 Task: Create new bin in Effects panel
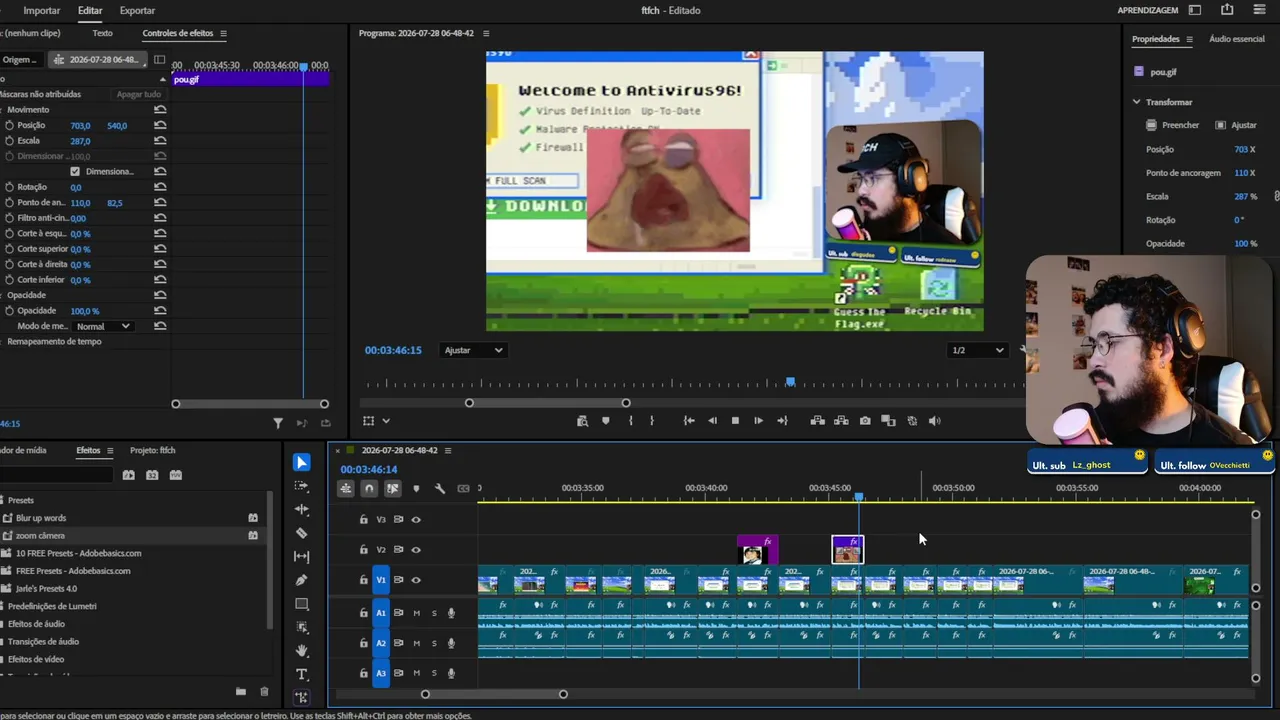[x=241, y=691]
